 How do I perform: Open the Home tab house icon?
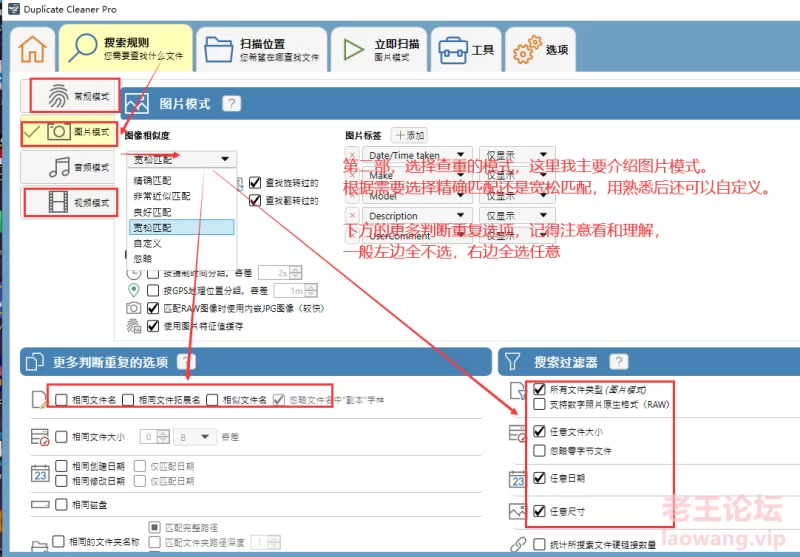coord(32,49)
